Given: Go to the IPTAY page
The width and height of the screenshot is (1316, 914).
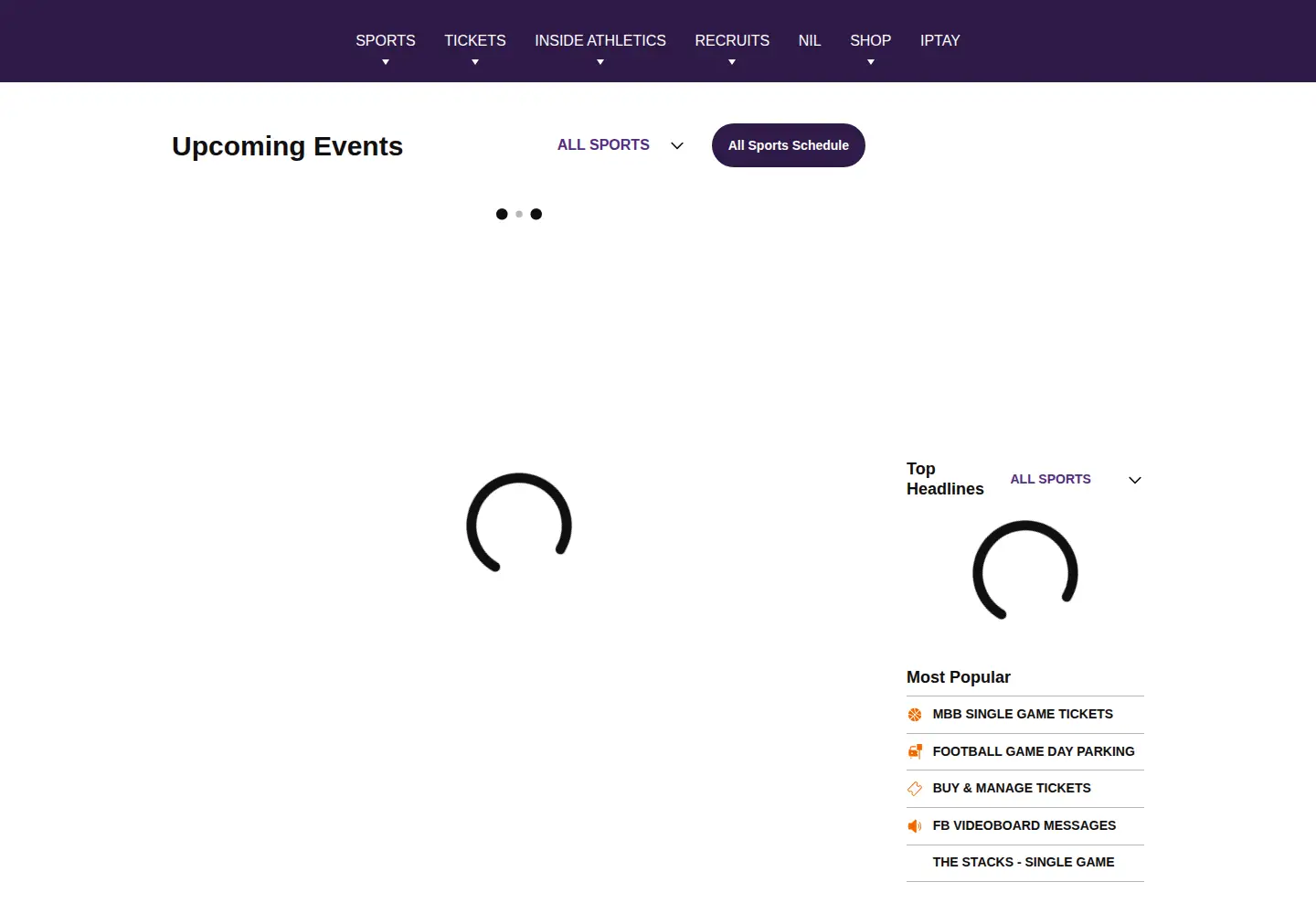Looking at the screenshot, I should pyautogui.click(x=940, y=40).
